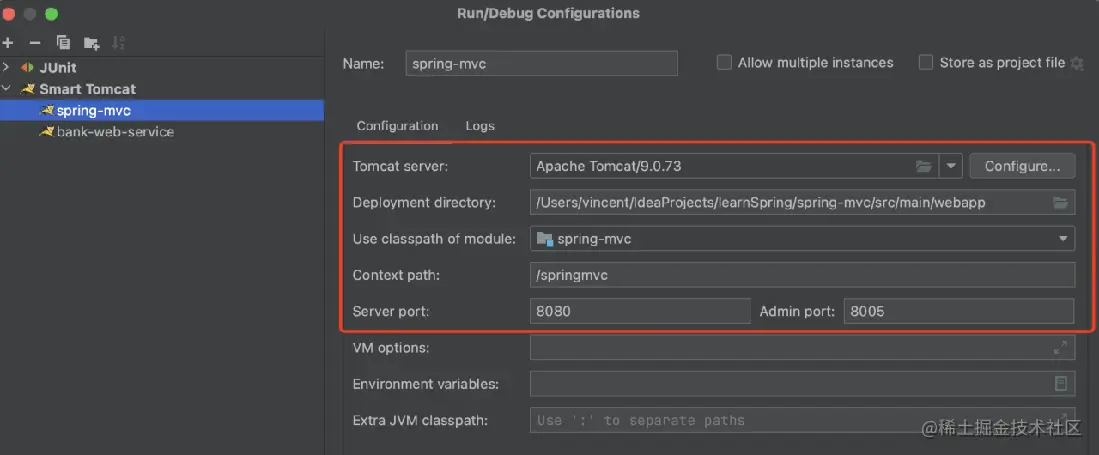Select the bank-web-service configuration
1099x455 pixels.
coord(116,132)
